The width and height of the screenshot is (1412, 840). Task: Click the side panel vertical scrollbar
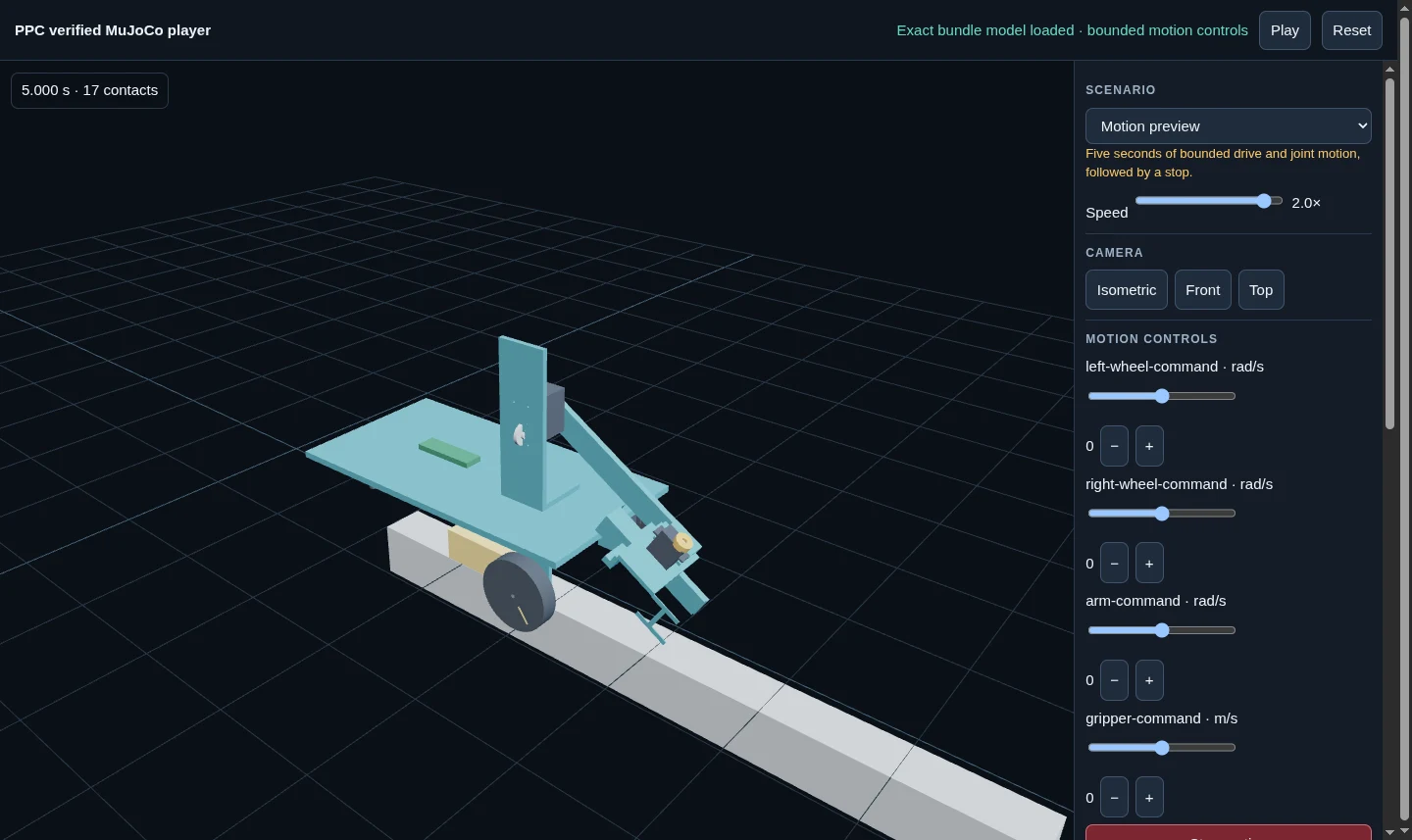[x=1389, y=253]
